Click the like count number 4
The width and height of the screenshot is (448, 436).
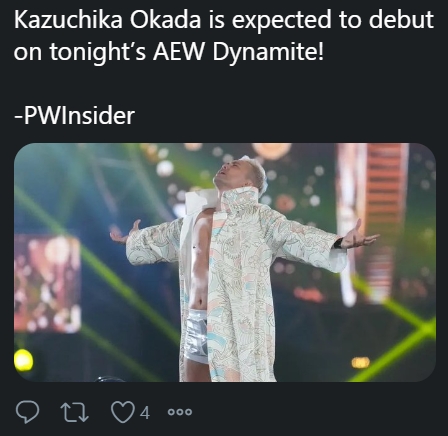pos(145,413)
